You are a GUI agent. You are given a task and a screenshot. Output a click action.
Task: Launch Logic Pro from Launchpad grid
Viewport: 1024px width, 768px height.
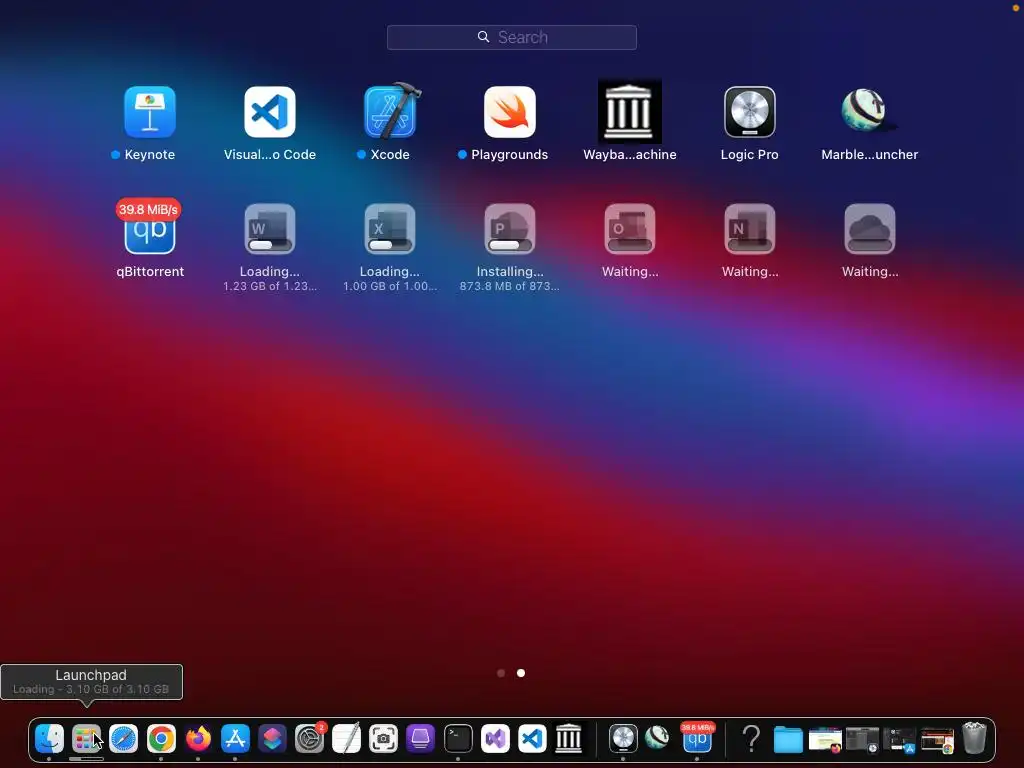[x=750, y=112]
